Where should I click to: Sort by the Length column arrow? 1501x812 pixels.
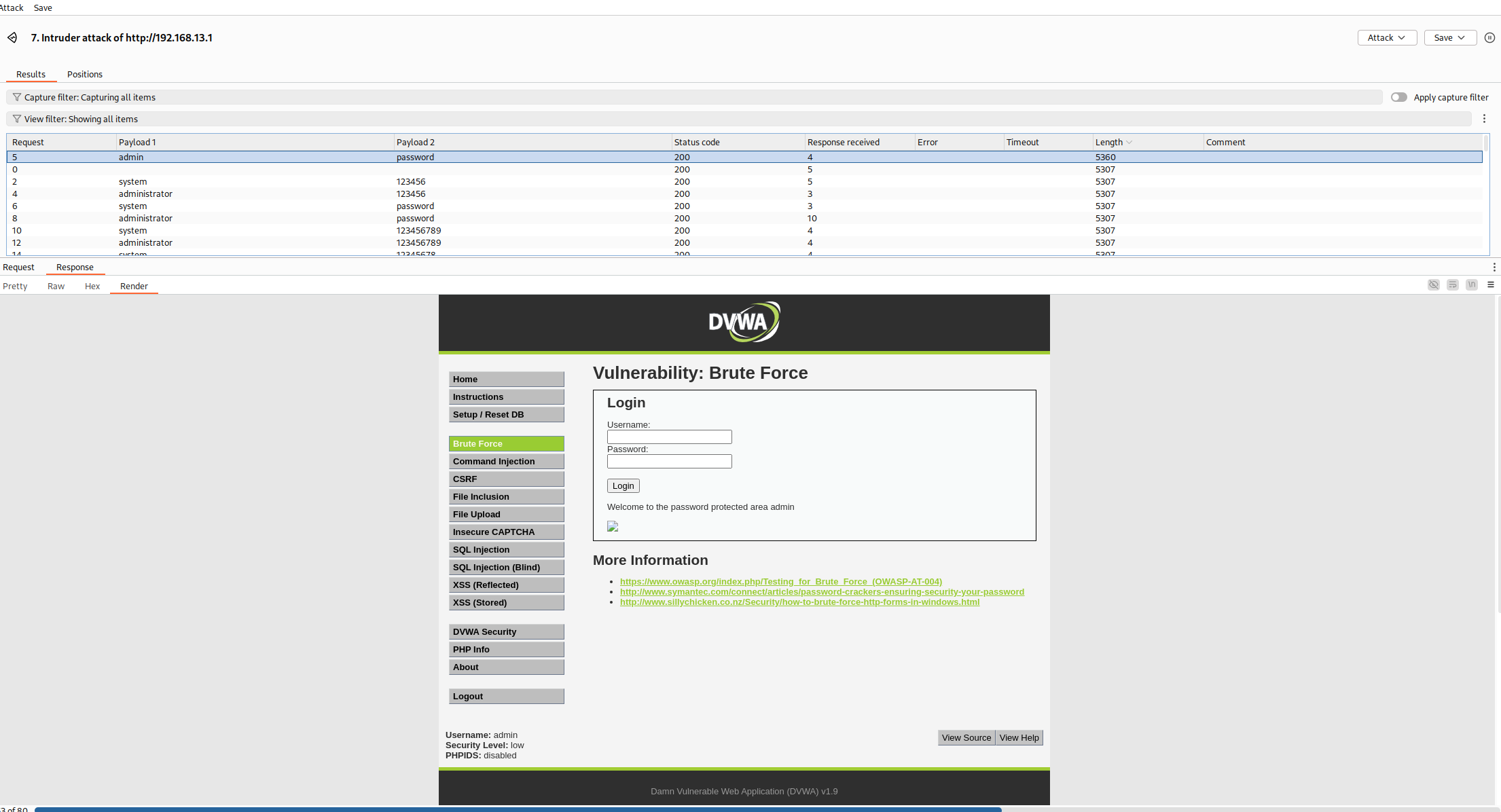pos(1129,142)
